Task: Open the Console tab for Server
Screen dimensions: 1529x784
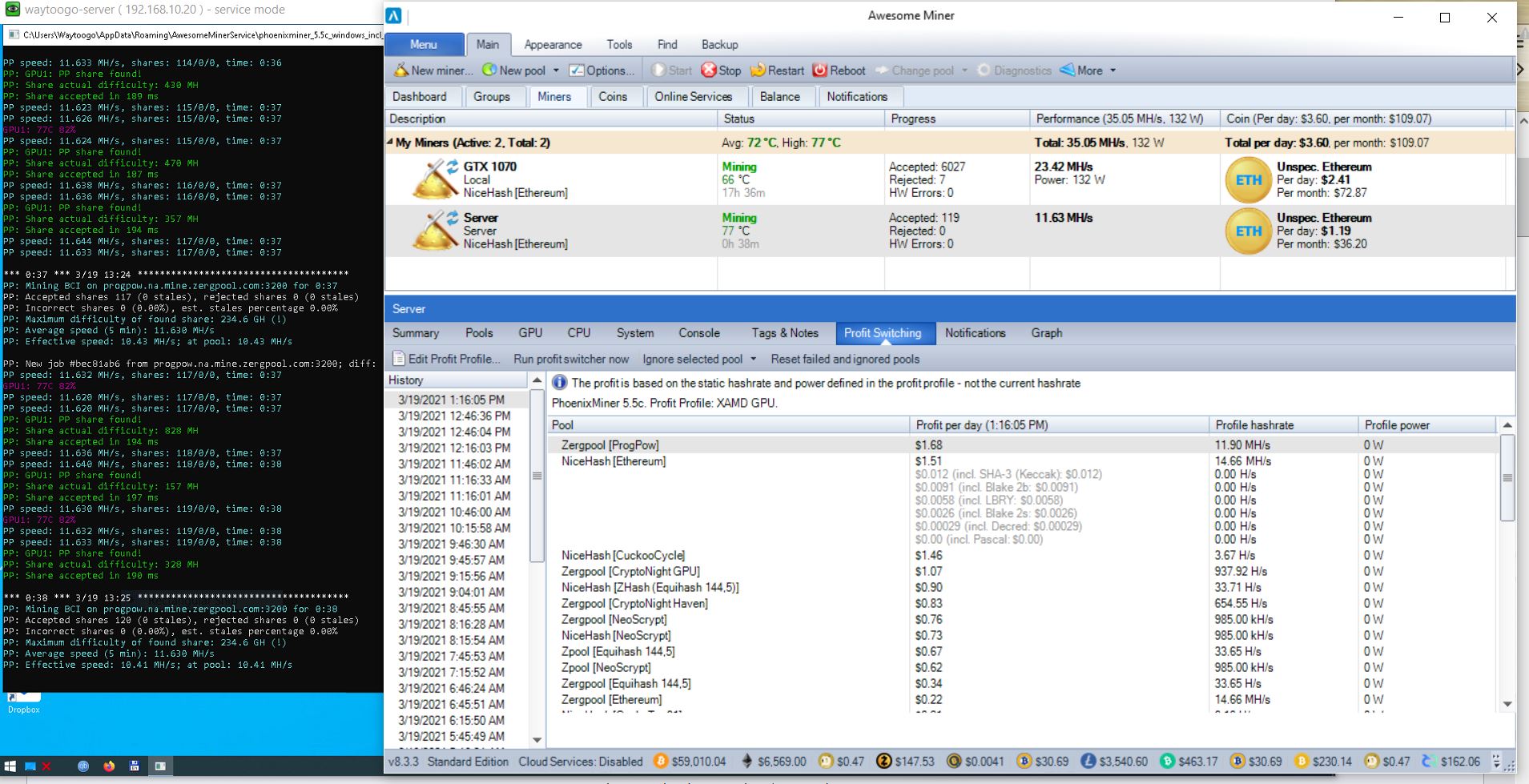Action: click(x=699, y=333)
